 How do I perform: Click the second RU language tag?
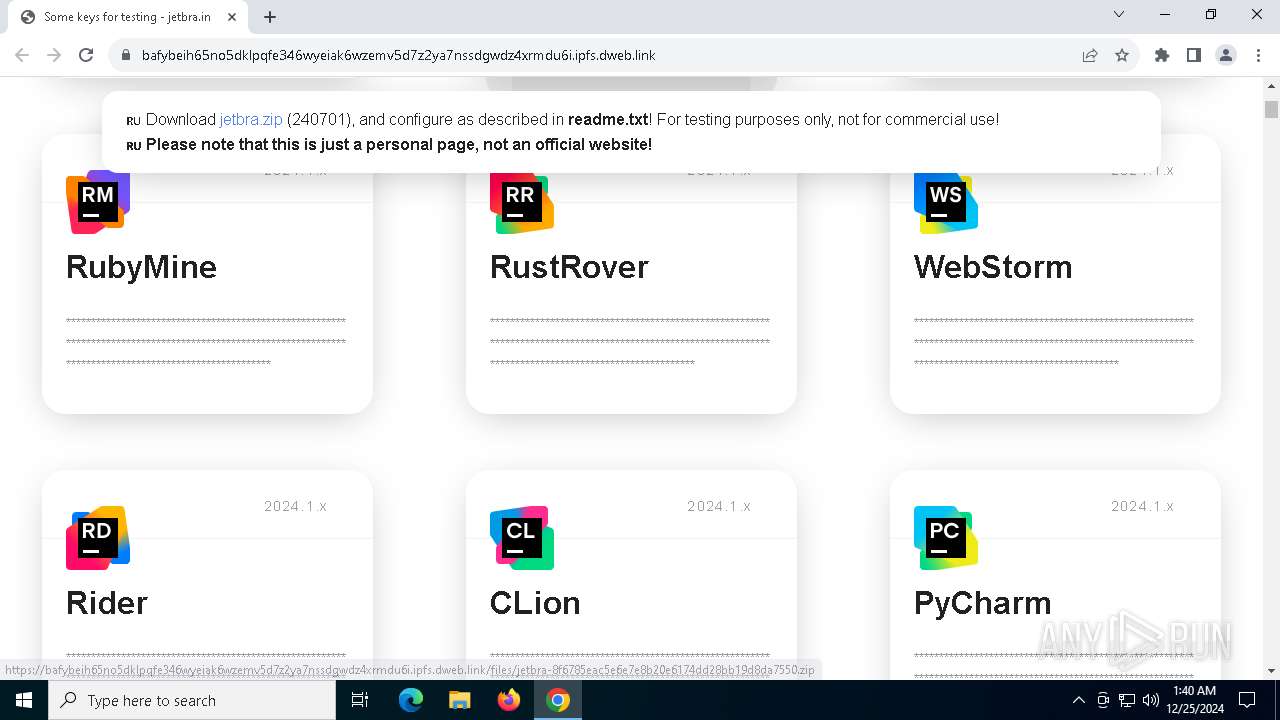pos(134,146)
